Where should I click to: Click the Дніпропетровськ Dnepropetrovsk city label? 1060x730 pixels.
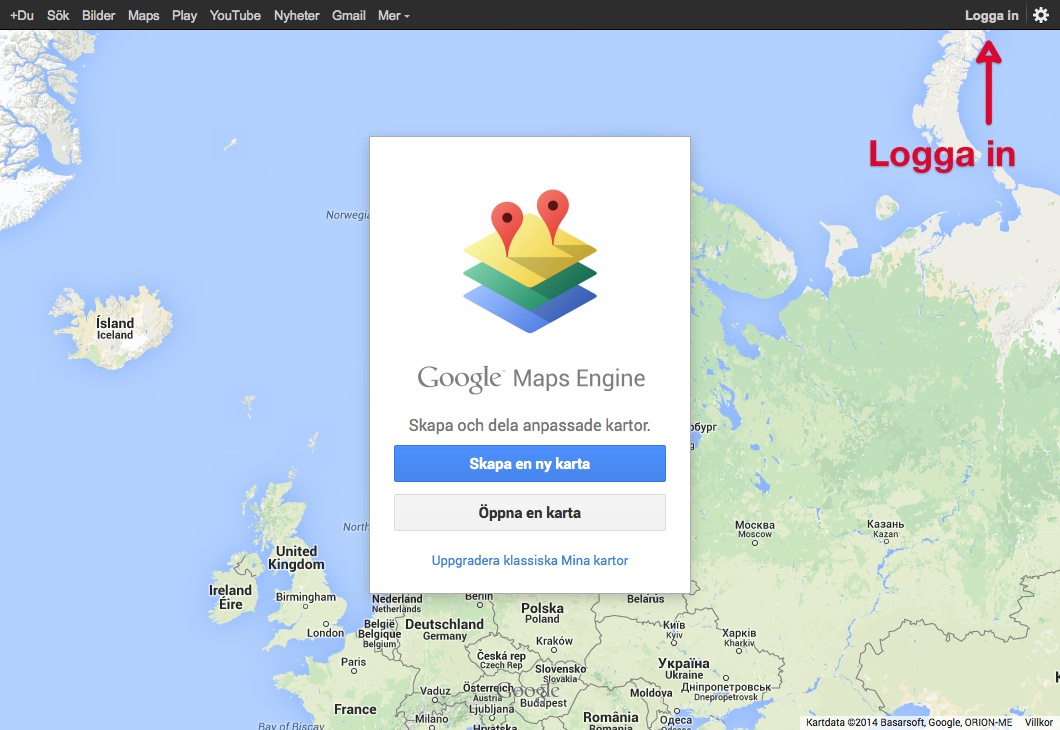click(x=726, y=691)
